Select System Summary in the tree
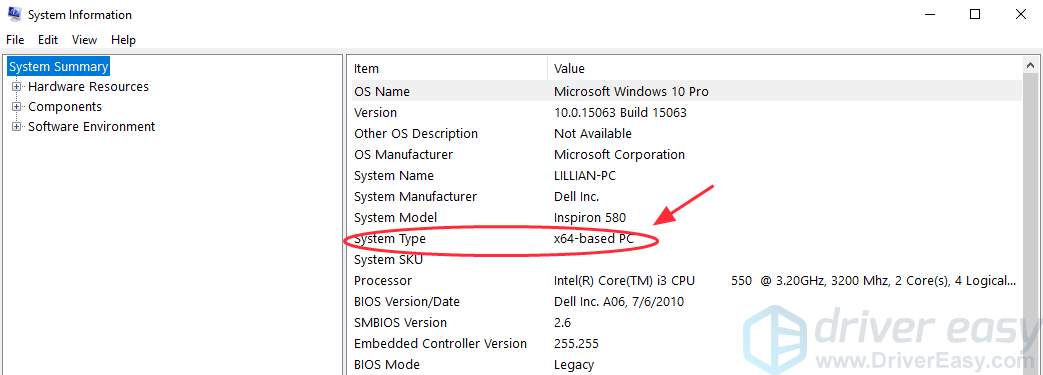Viewport: 1043px width, 375px height. [59, 66]
